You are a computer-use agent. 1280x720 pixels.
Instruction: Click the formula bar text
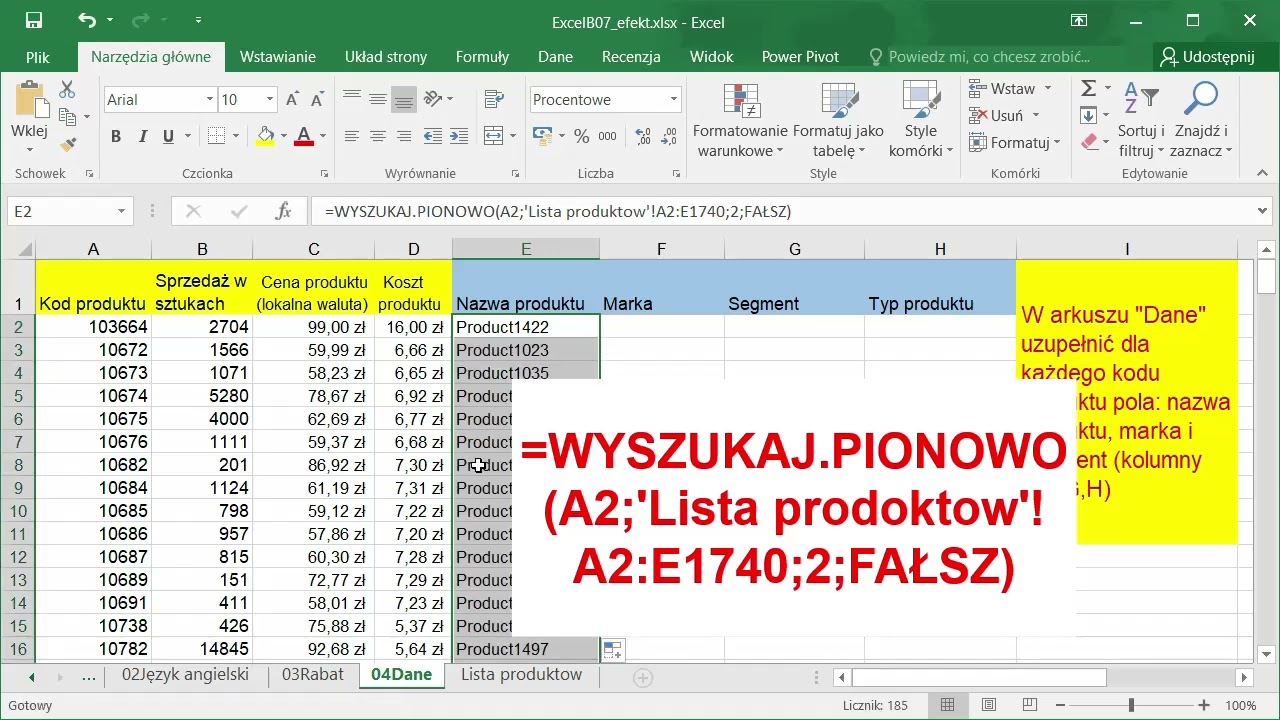click(558, 211)
